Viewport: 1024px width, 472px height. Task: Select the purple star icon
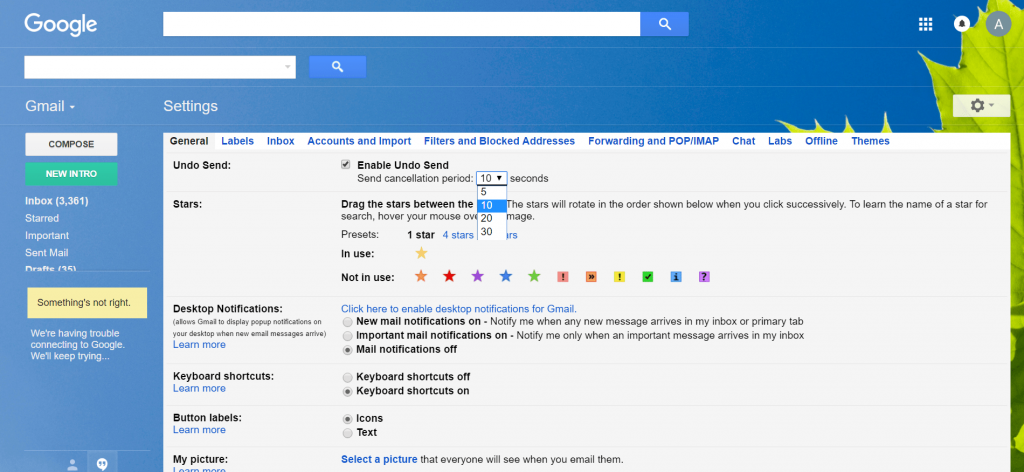(x=477, y=276)
